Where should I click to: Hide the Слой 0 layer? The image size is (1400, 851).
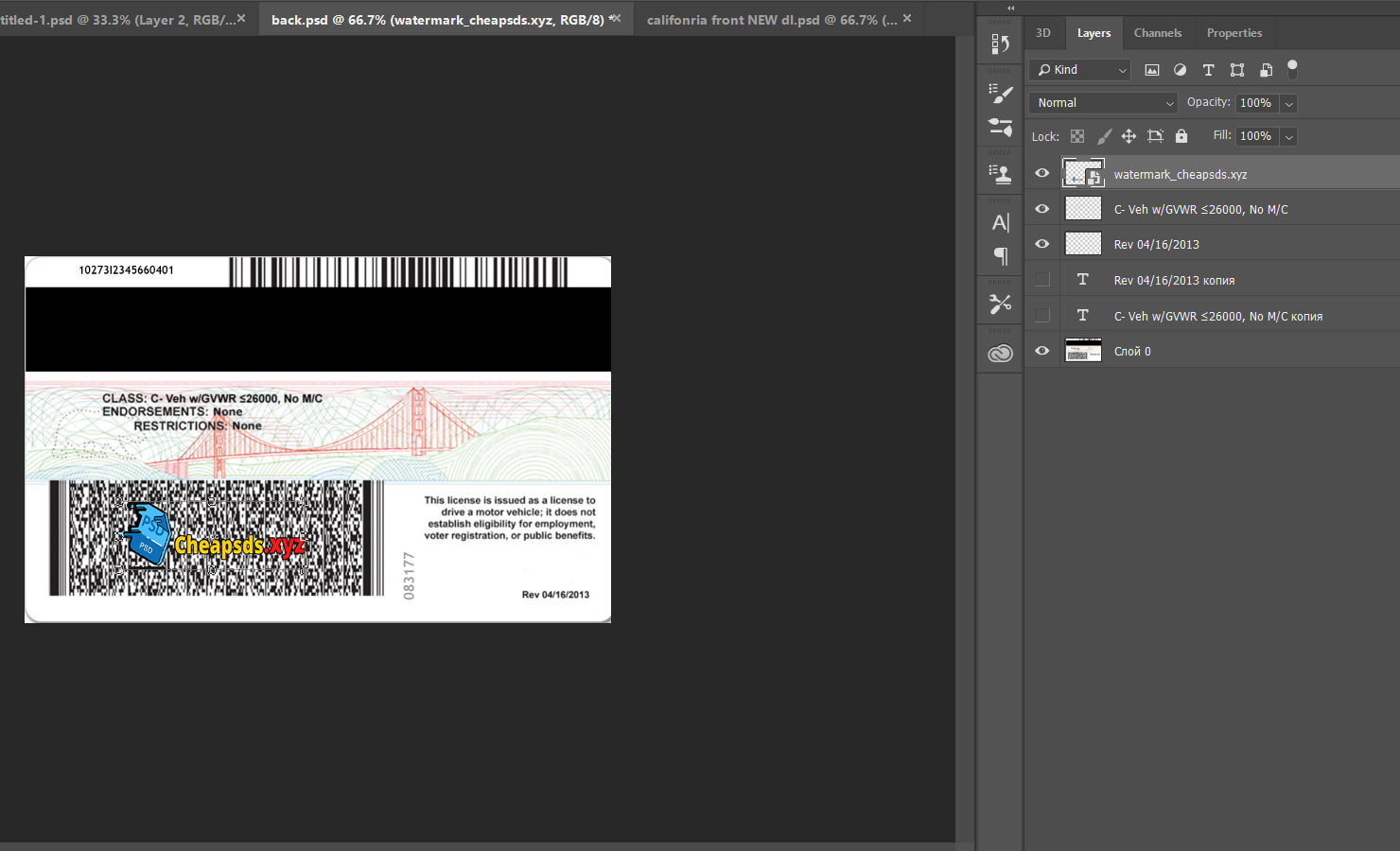1041,351
